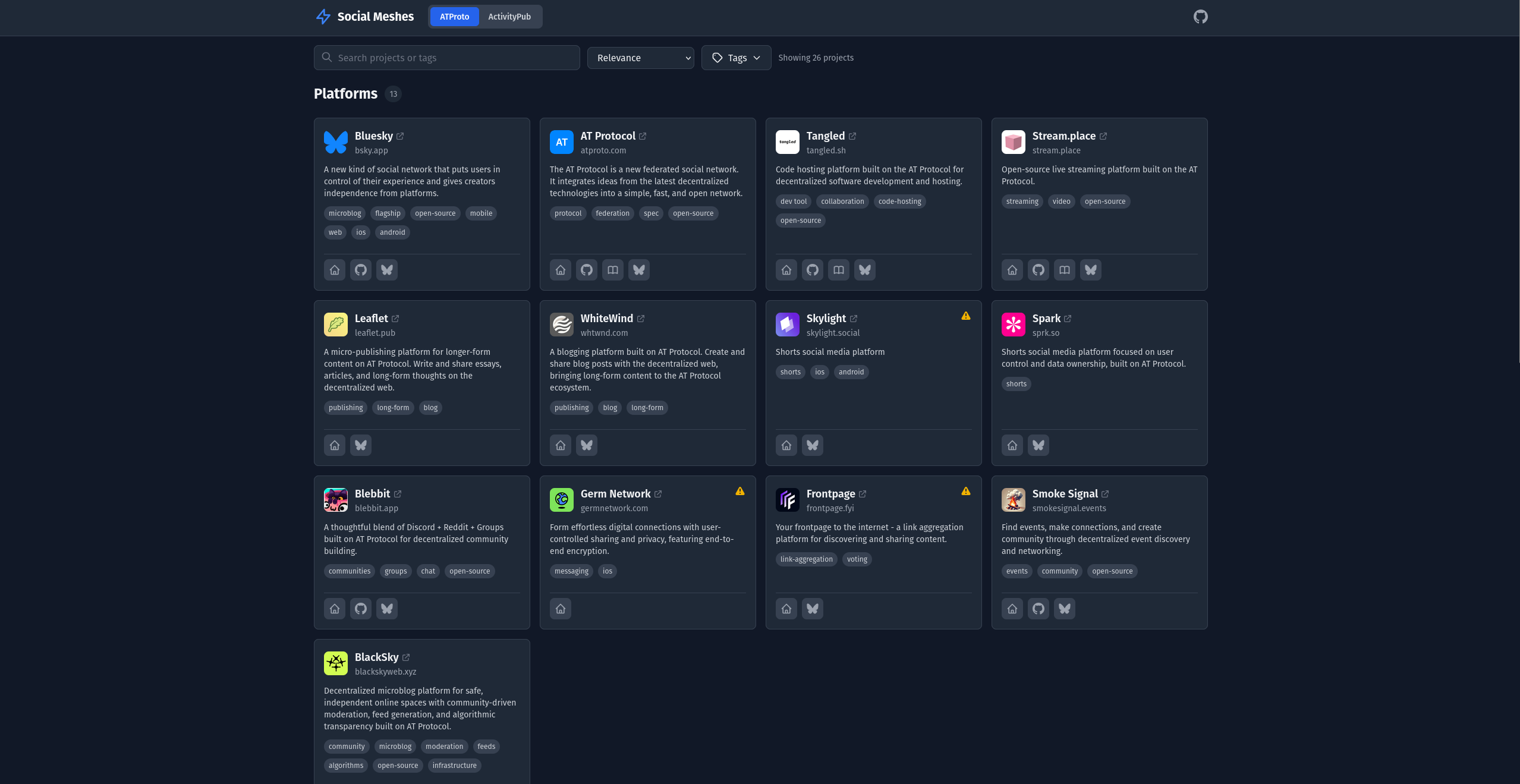Select the 'open-source' tag on Tangled's card
The width and height of the screenshot is (1520, 784).
(800, 220)
